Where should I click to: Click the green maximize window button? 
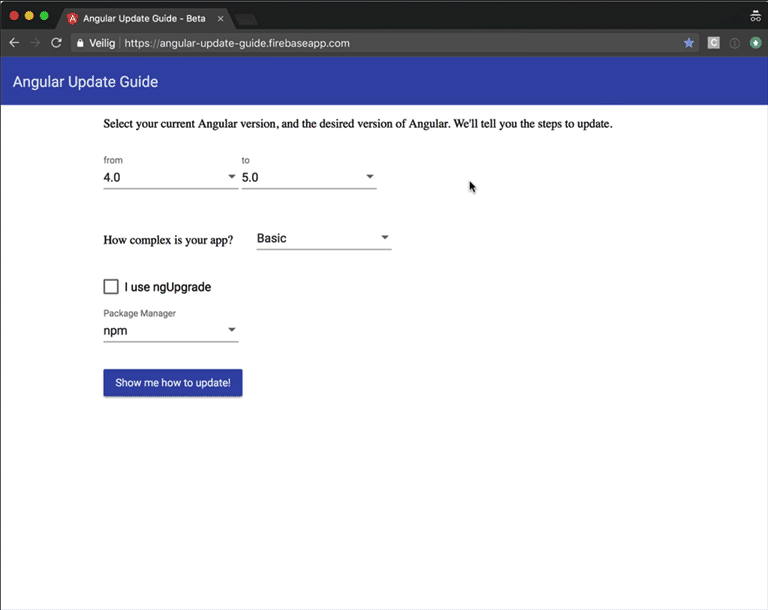coord(44,16)
